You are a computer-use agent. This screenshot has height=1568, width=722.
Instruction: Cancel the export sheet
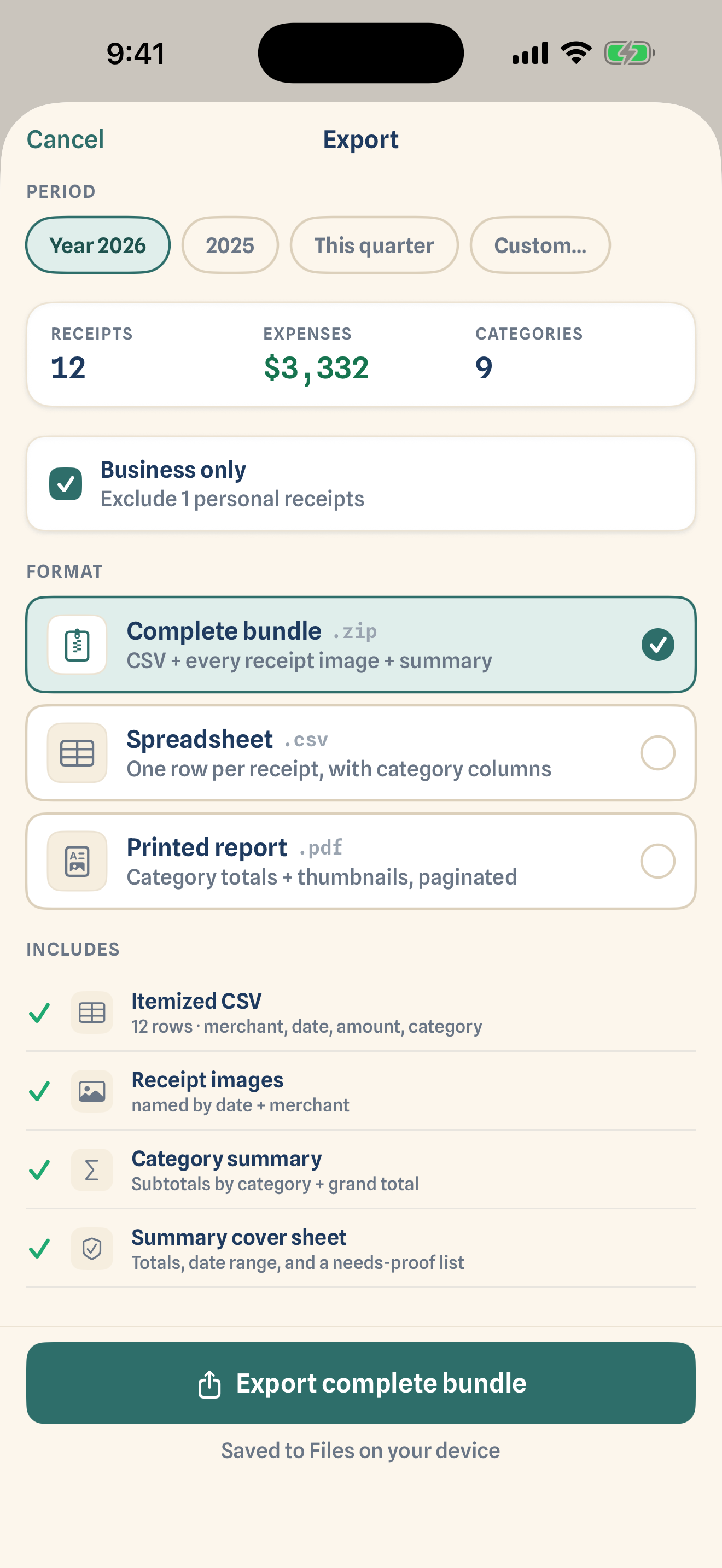(x=65, y=139)
